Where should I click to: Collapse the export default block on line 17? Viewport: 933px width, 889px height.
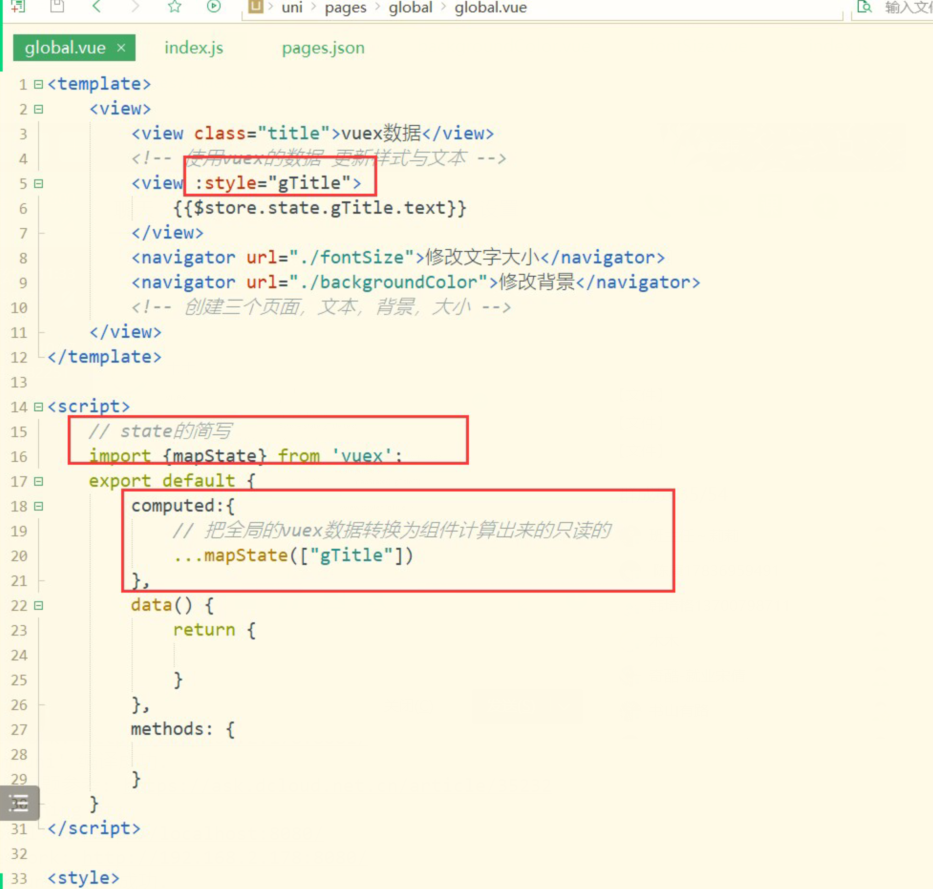tap(39, 481)
